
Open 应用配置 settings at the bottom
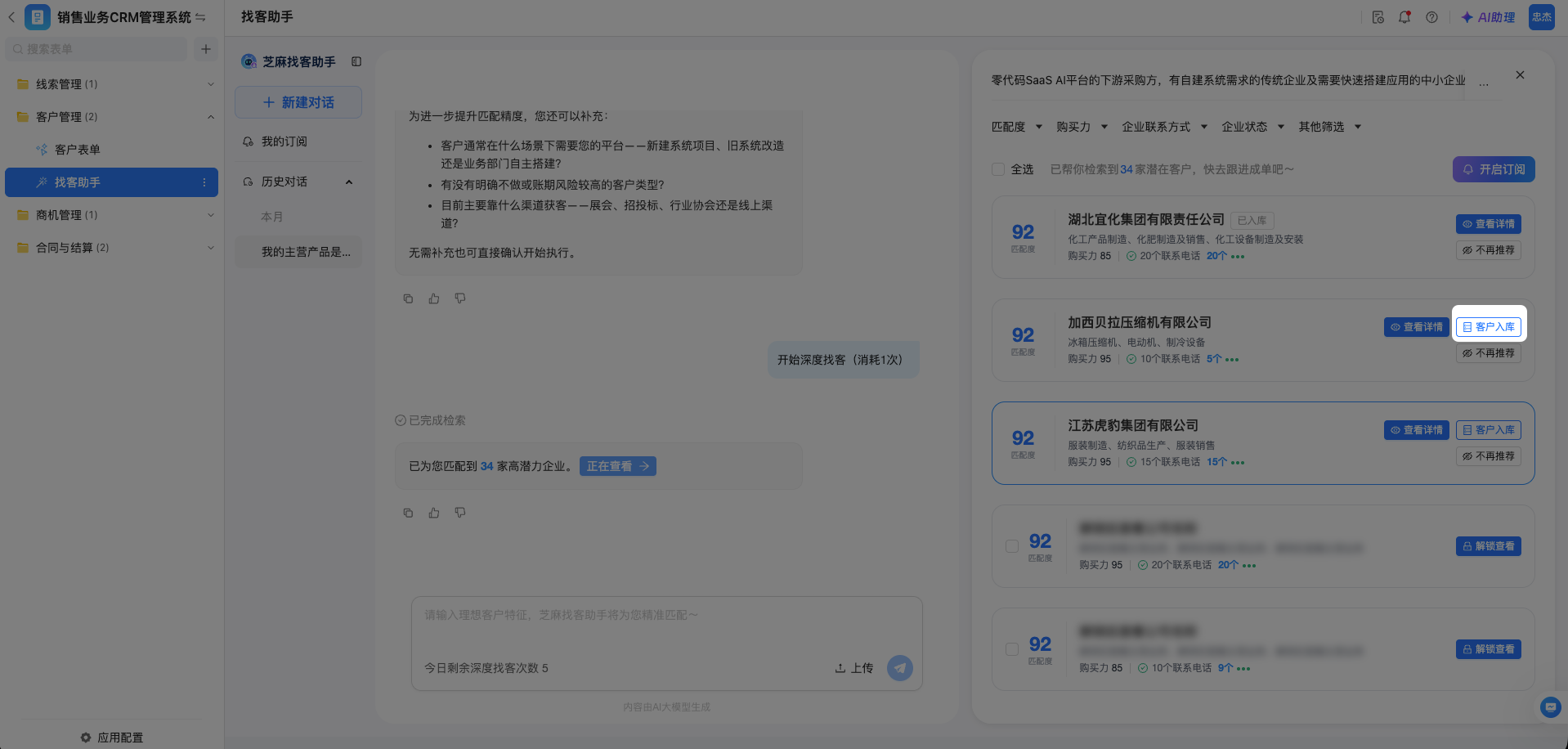click(x=112, y=738)
